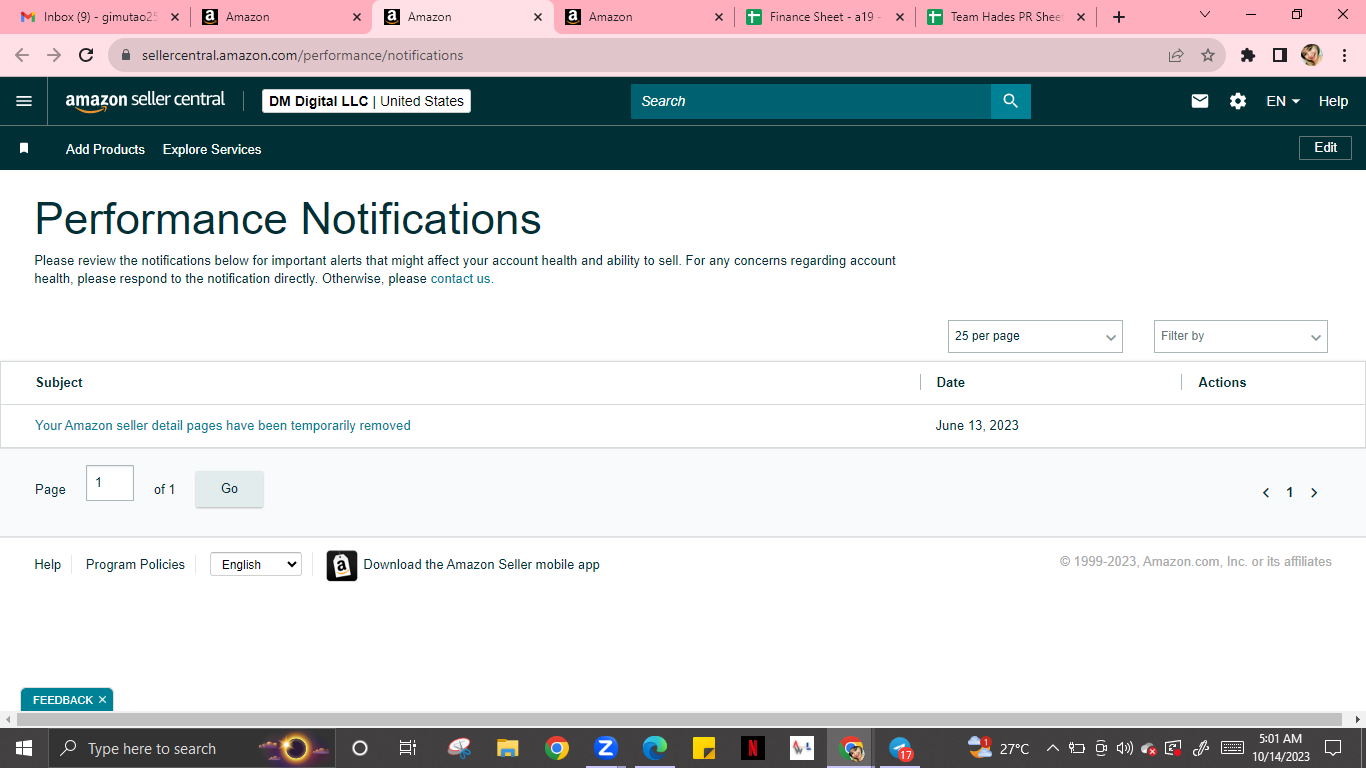Open the Filter by dropdown
The image size is (1366, 768).
(x=1240, y=336)
